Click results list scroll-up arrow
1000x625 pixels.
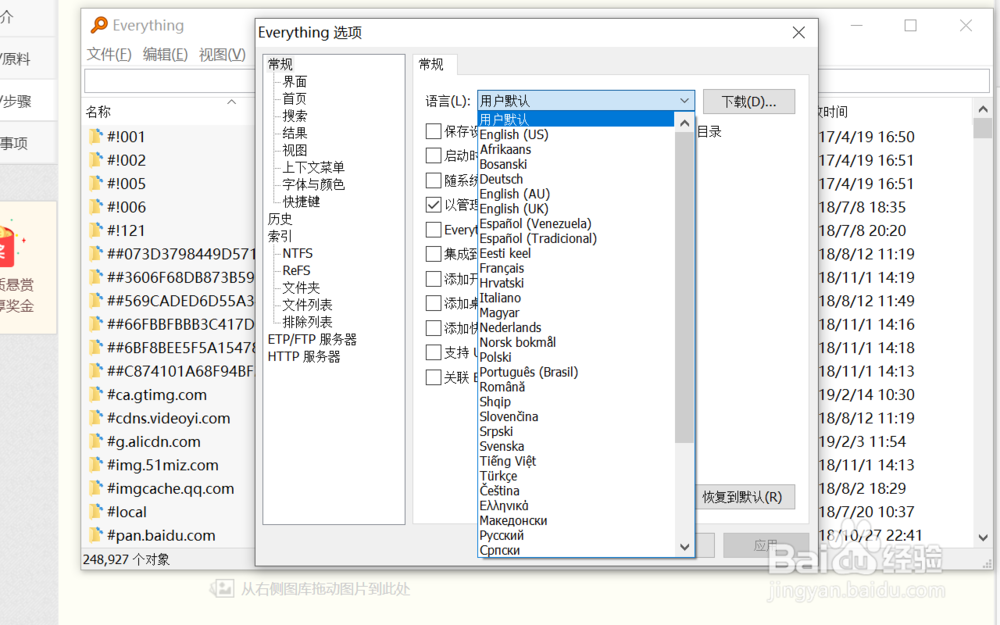click(983, 110)
